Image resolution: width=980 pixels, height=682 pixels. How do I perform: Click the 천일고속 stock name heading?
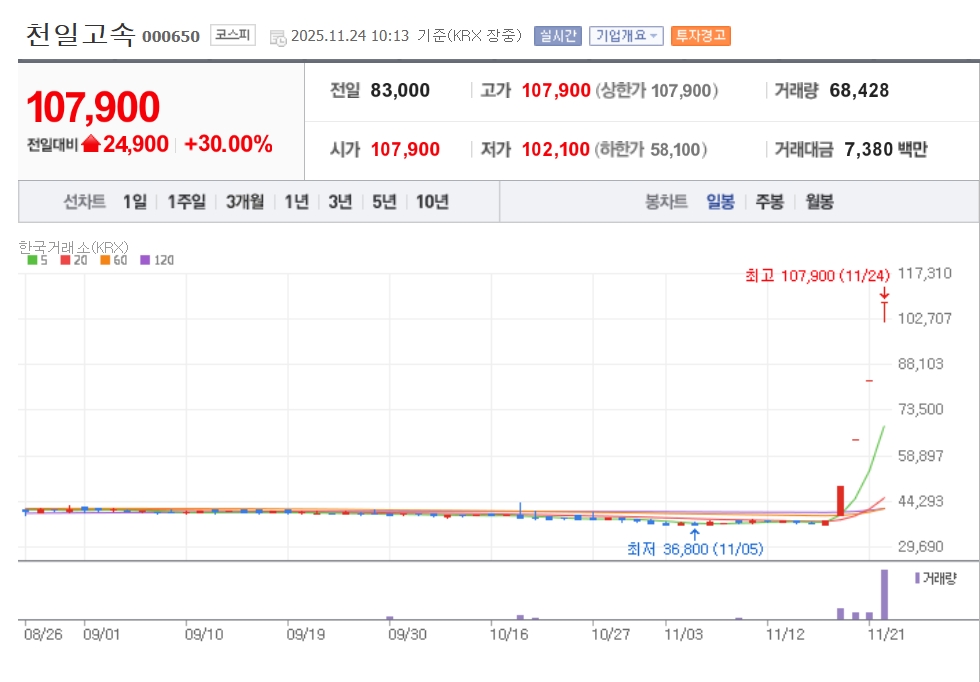click(80, 34)
